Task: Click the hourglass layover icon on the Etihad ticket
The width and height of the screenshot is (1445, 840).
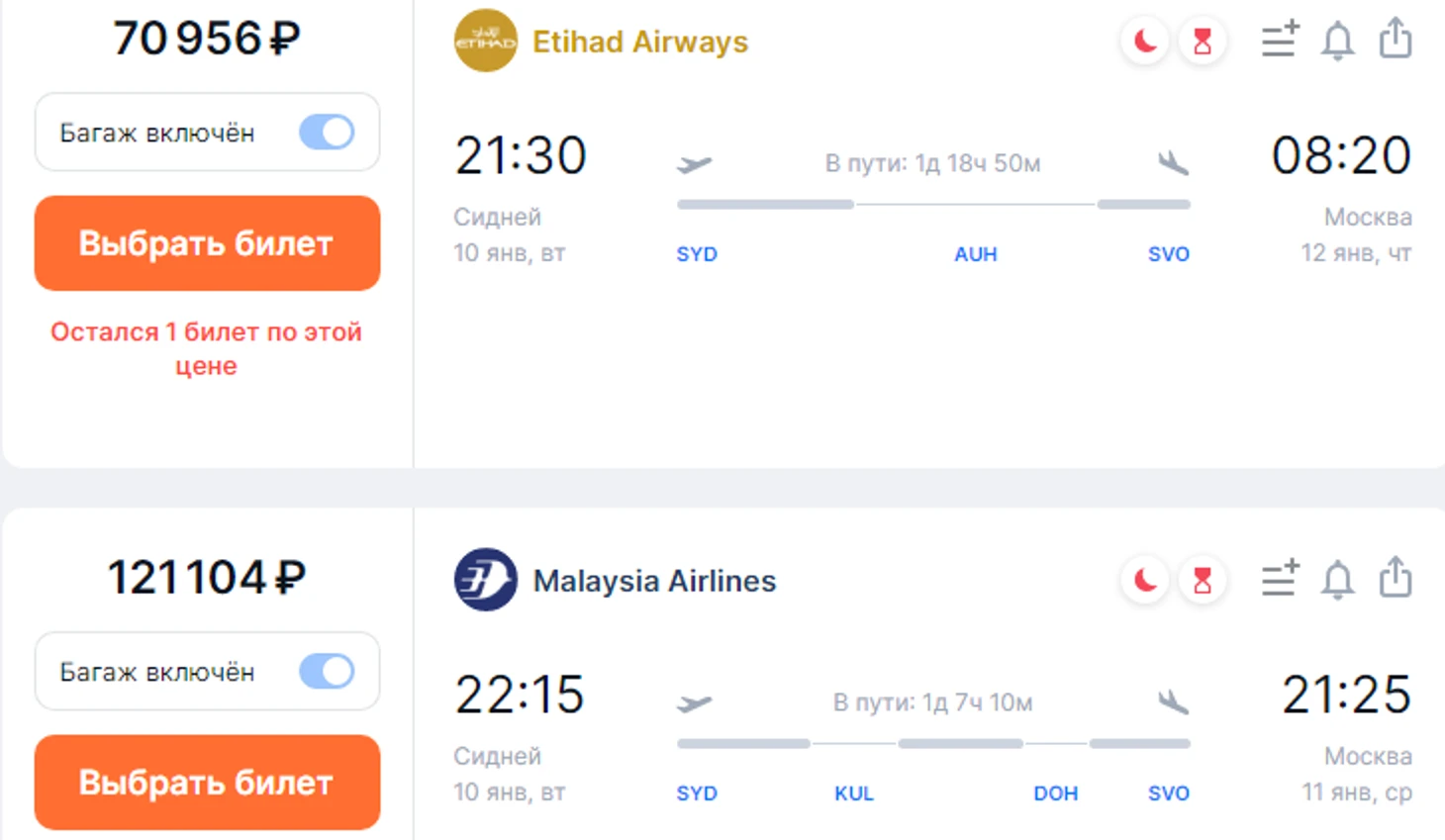Action: [1203, 42]
